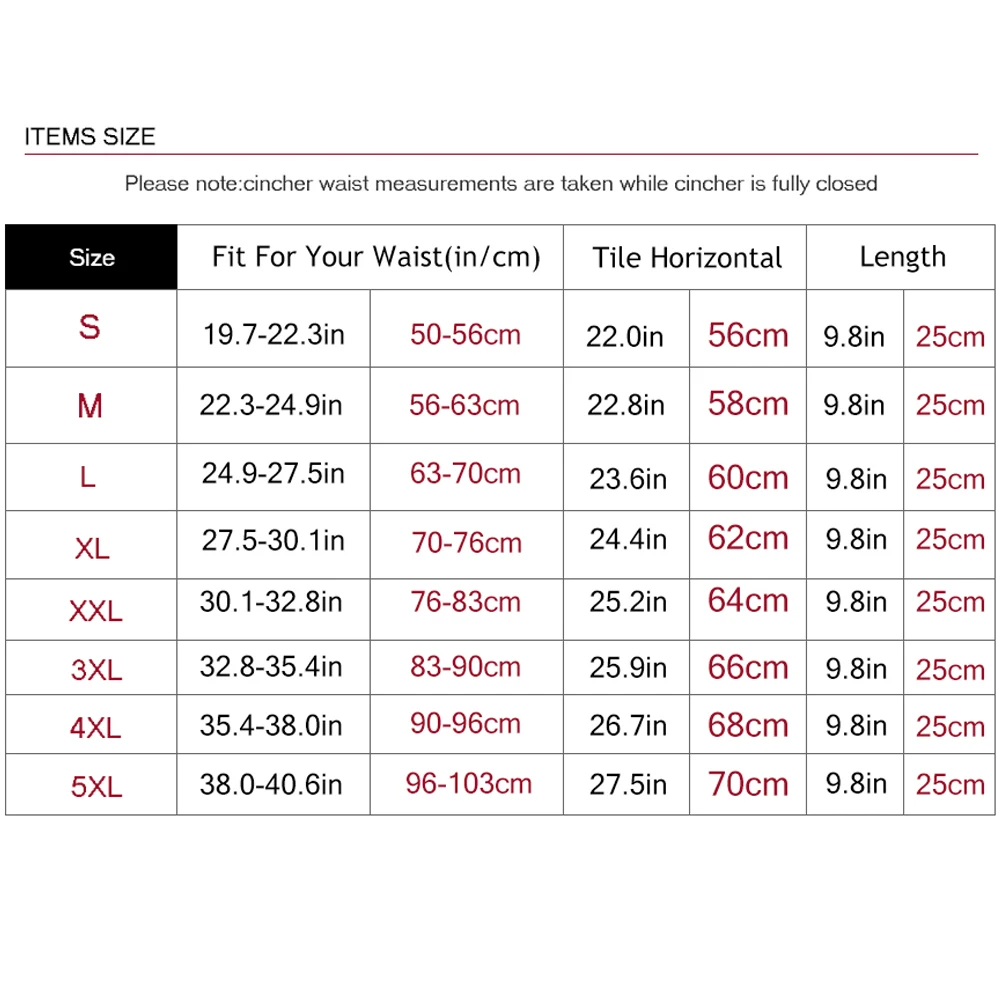Click the black Size header cell
This screenshot has height=1000, width=1000.
click(91, 258)
